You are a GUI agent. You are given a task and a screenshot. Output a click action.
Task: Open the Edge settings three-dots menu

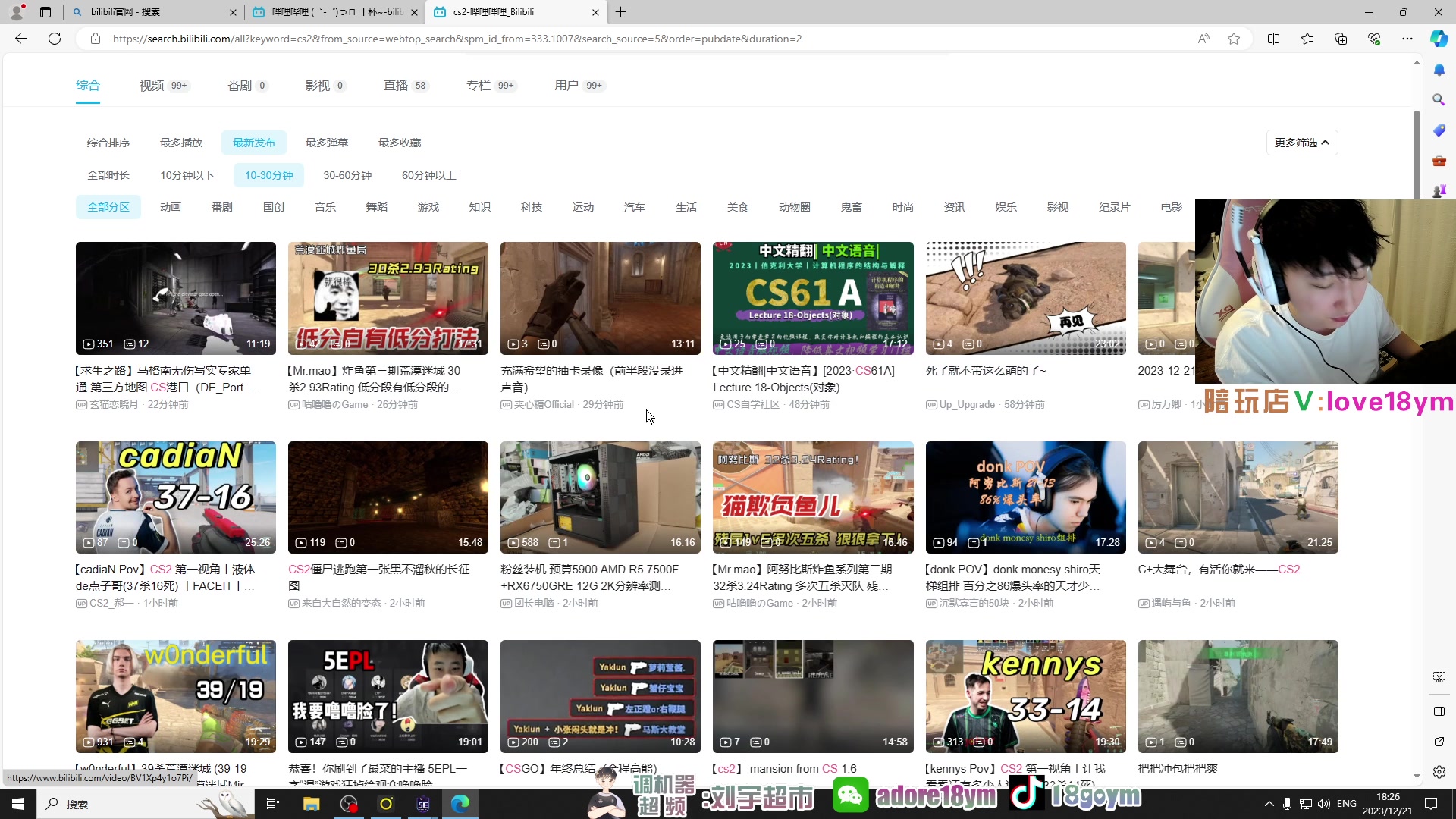[x=1407, y=39]
